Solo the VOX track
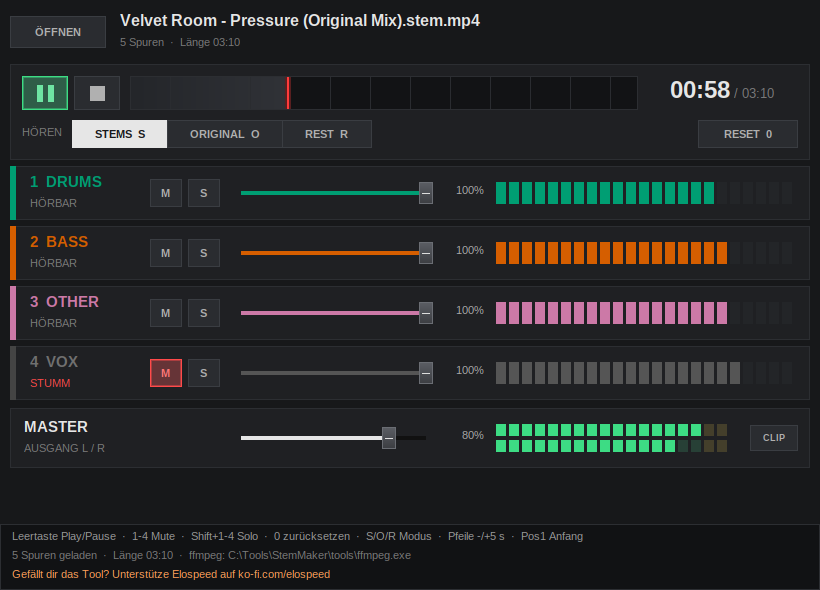The width and height of the screenshot is (820, 590). [204, 373]
